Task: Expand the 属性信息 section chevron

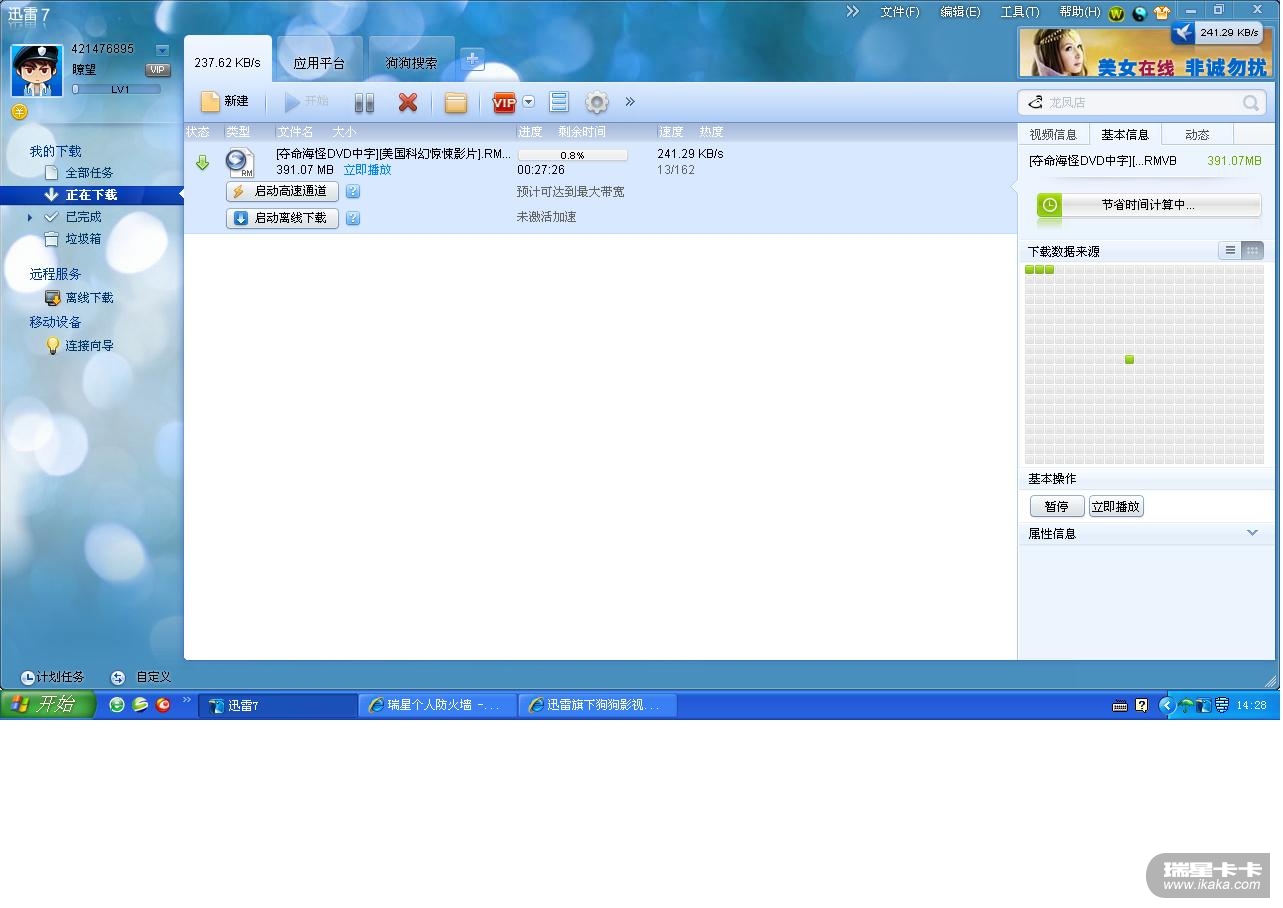Action: click(x=1252, y=533)
